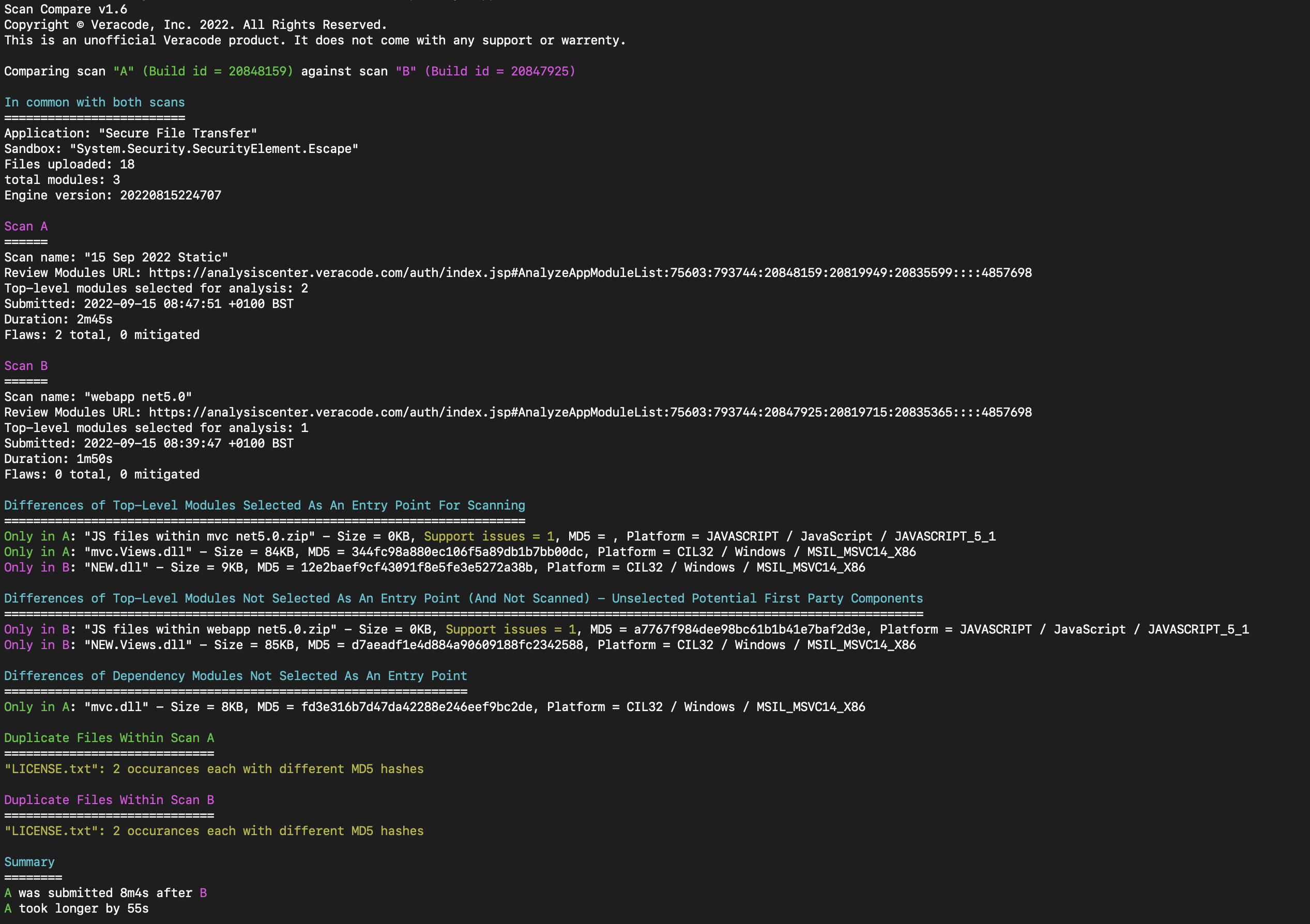Click the 'NEW.dll' module name
Viewport: 1310px width, 924px height.
(116, 567)
